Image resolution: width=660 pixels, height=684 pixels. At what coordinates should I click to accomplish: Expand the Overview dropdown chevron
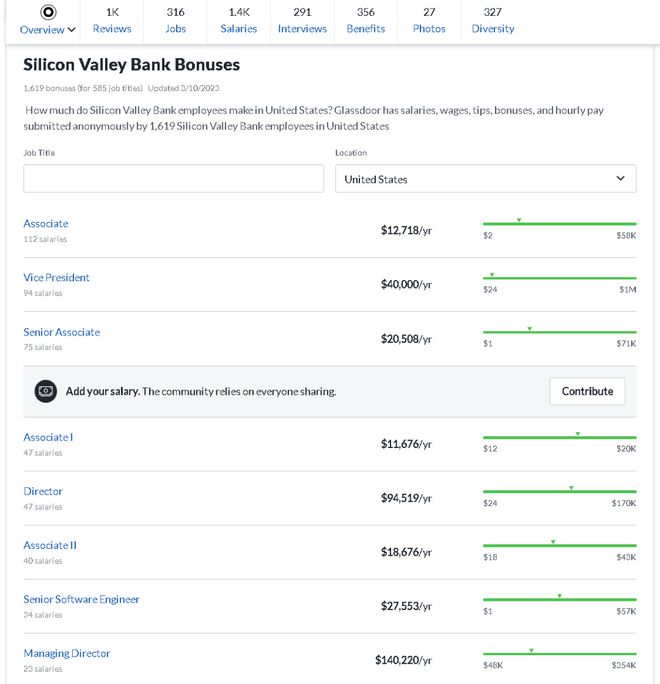click(x=72, y=30)
